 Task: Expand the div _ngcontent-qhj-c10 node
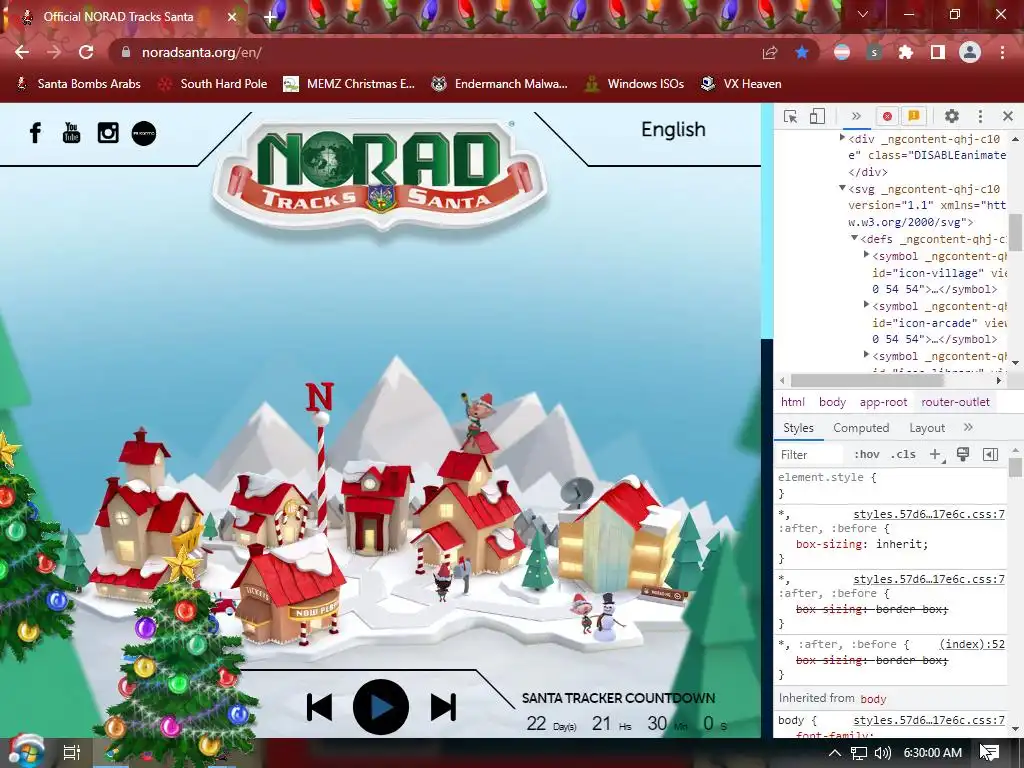(x=842, y=138)
